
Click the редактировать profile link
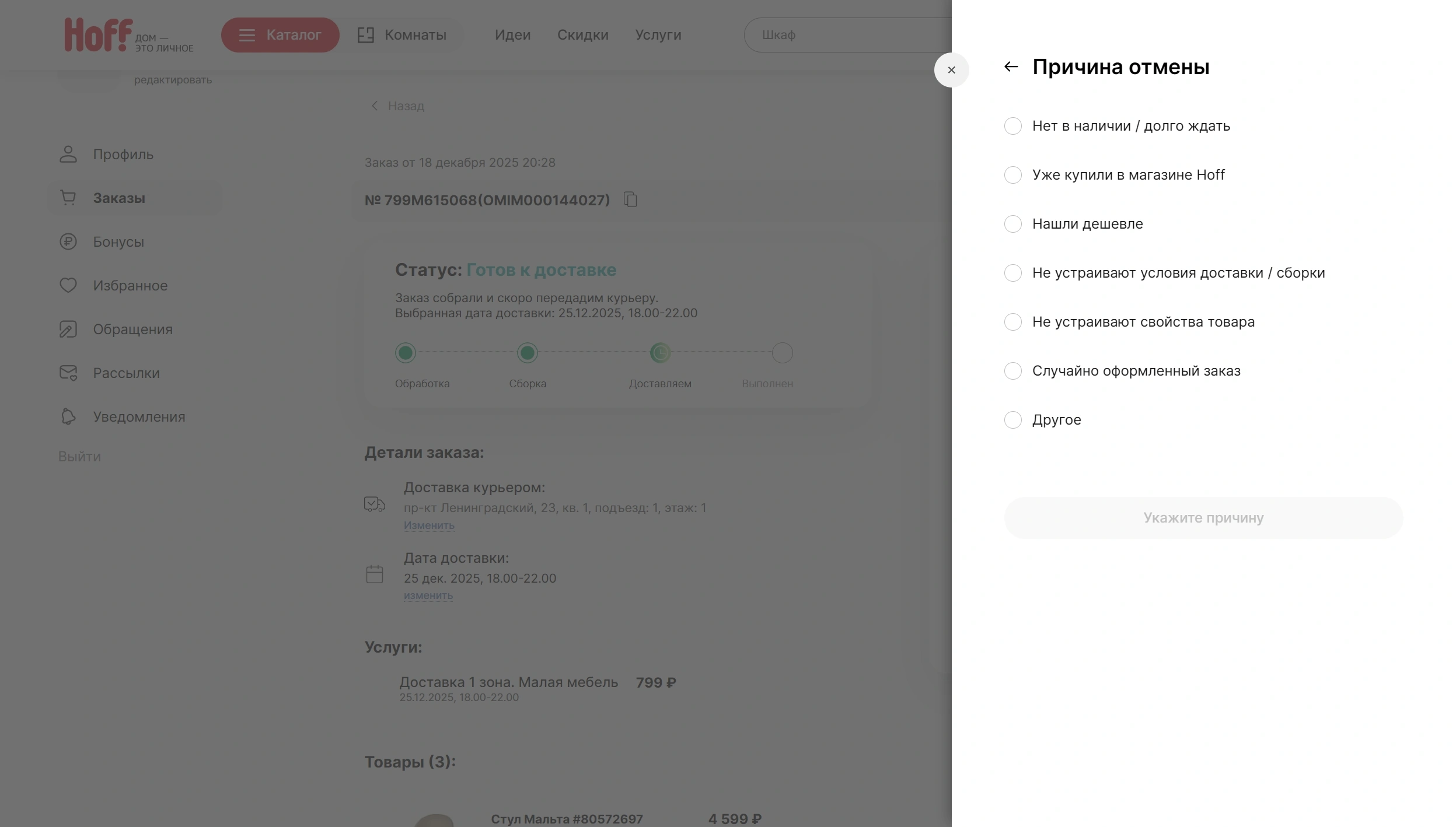tap(173, 80)
